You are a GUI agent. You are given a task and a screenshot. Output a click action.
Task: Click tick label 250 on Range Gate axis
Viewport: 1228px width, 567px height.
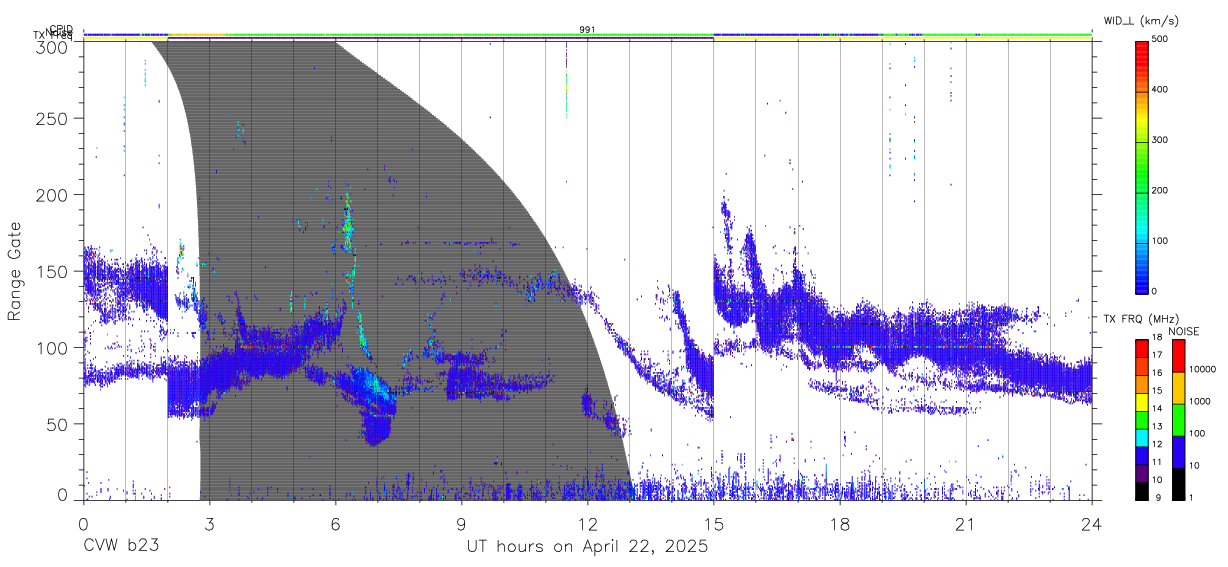tap(53, 118)
